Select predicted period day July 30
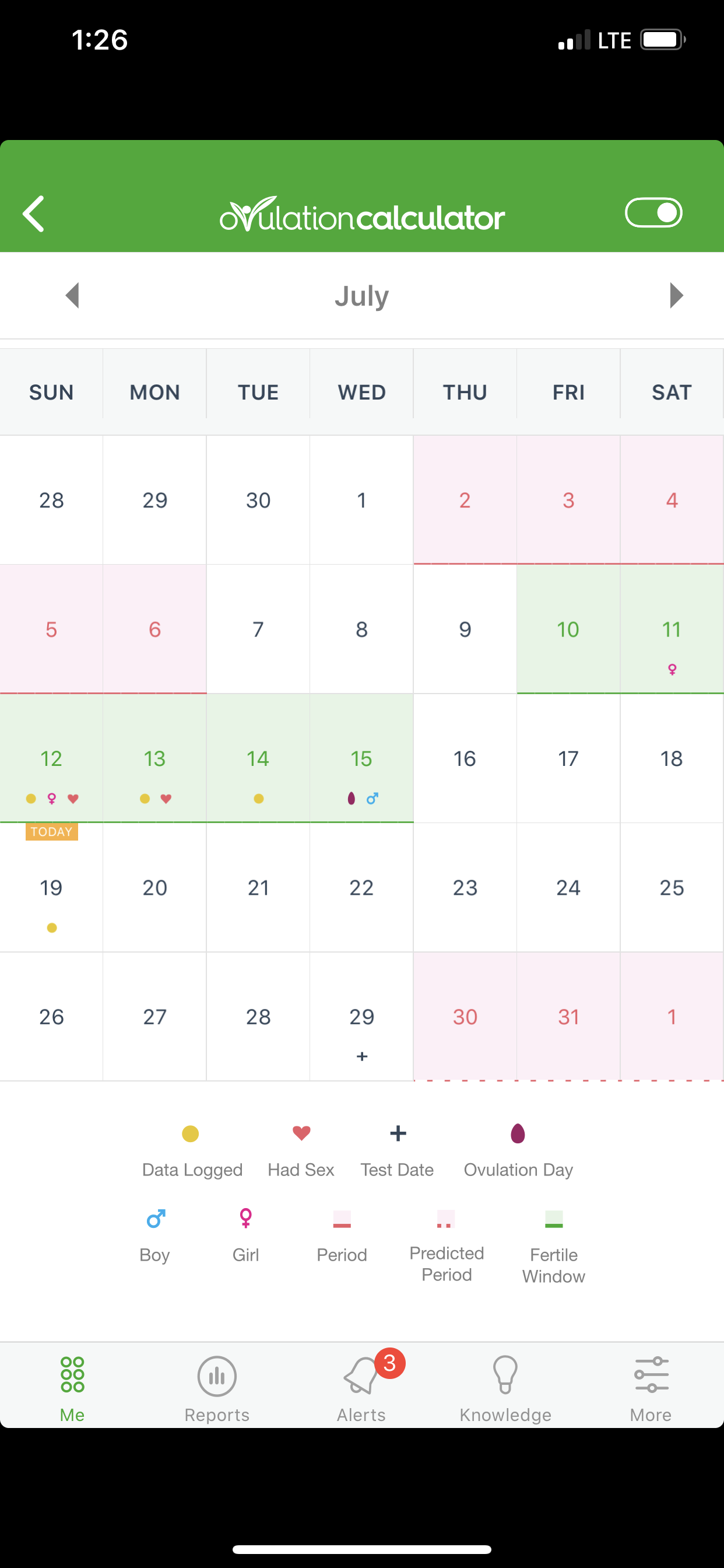Image resolution: width=724 pixels, height=1568 pixels. click(x=465, y=1017)
